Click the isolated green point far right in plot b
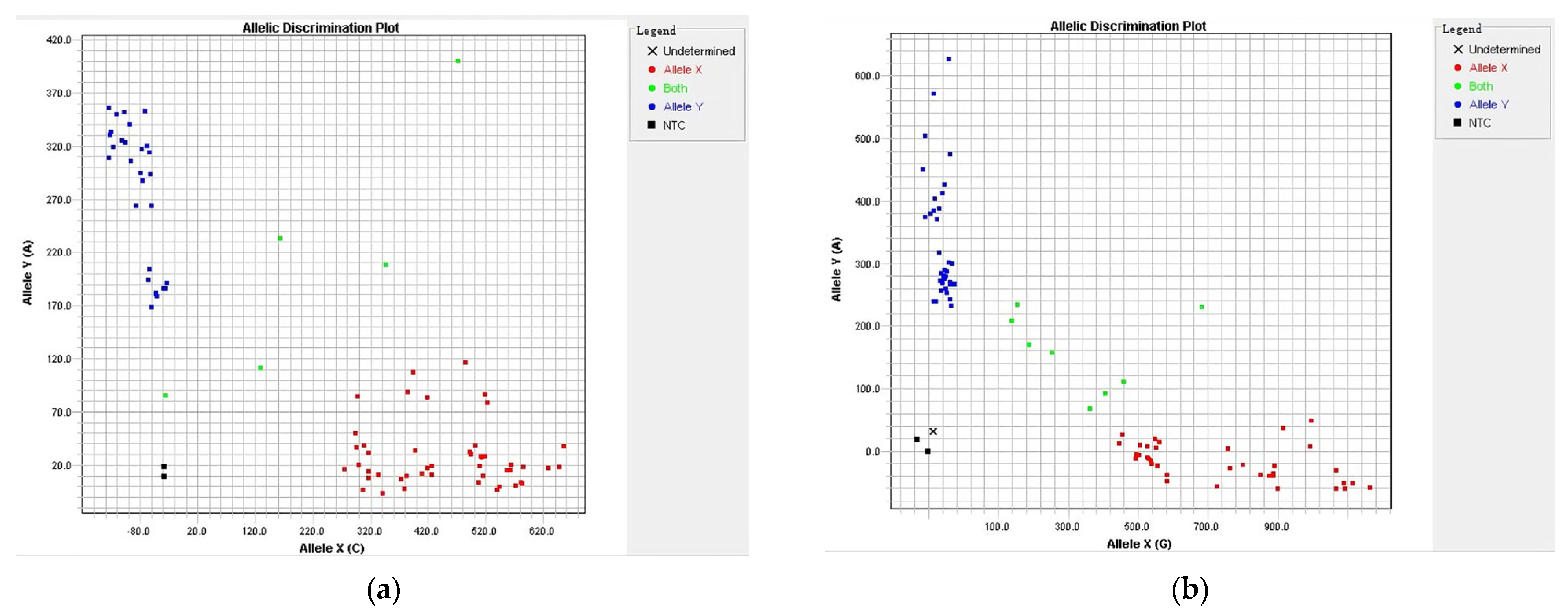The image size is (1568, 615). (1202, 307)
